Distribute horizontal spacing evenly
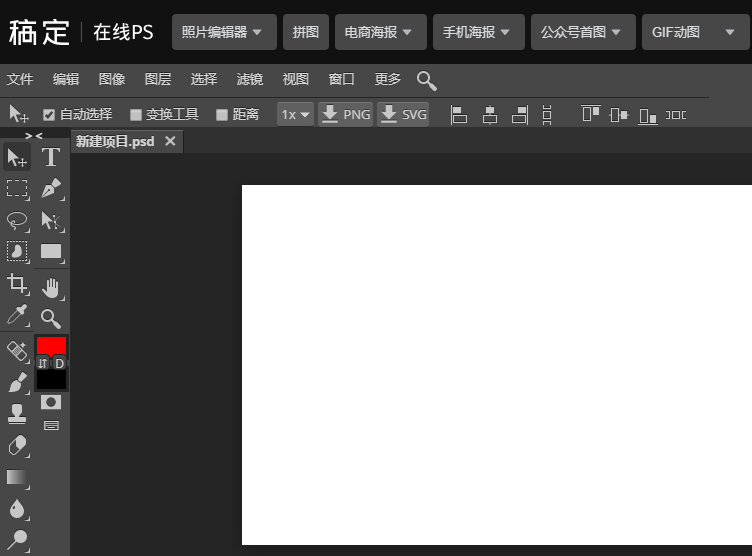This screenshot has height=556, width=752. point(676,115)
